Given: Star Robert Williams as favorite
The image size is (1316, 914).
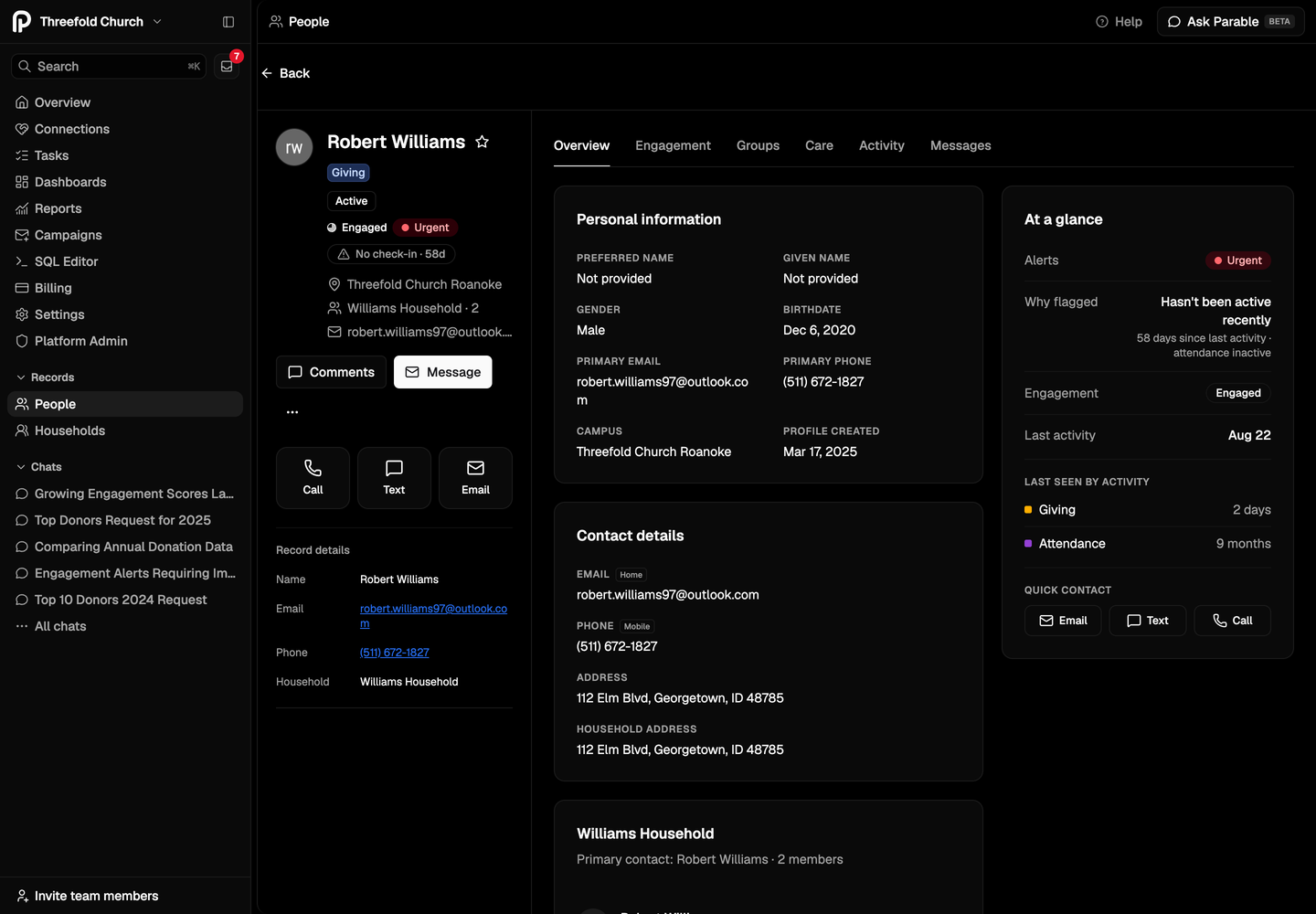Looking at the screenshot, I should tap(483, 142).
